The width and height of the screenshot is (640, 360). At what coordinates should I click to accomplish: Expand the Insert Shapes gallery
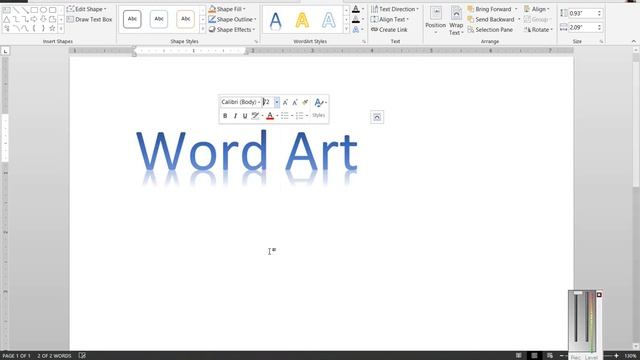click(x=61, y=29)
